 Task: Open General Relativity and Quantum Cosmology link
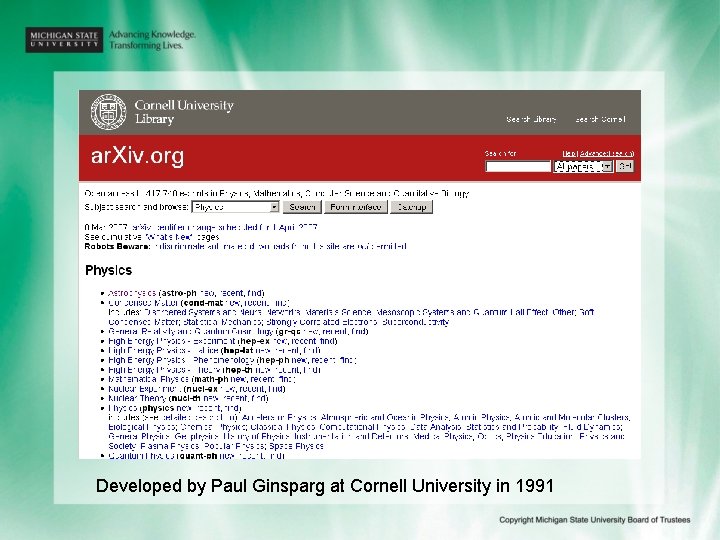[191, 332]
